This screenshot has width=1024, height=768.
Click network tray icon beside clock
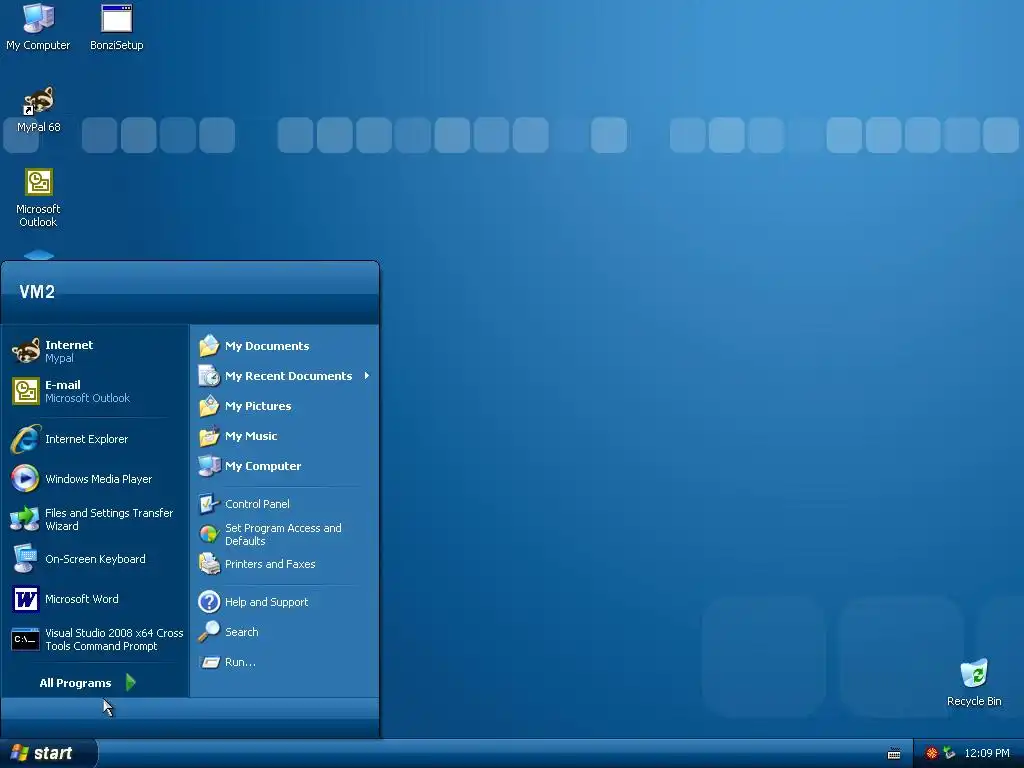click(x=949, y=753)
